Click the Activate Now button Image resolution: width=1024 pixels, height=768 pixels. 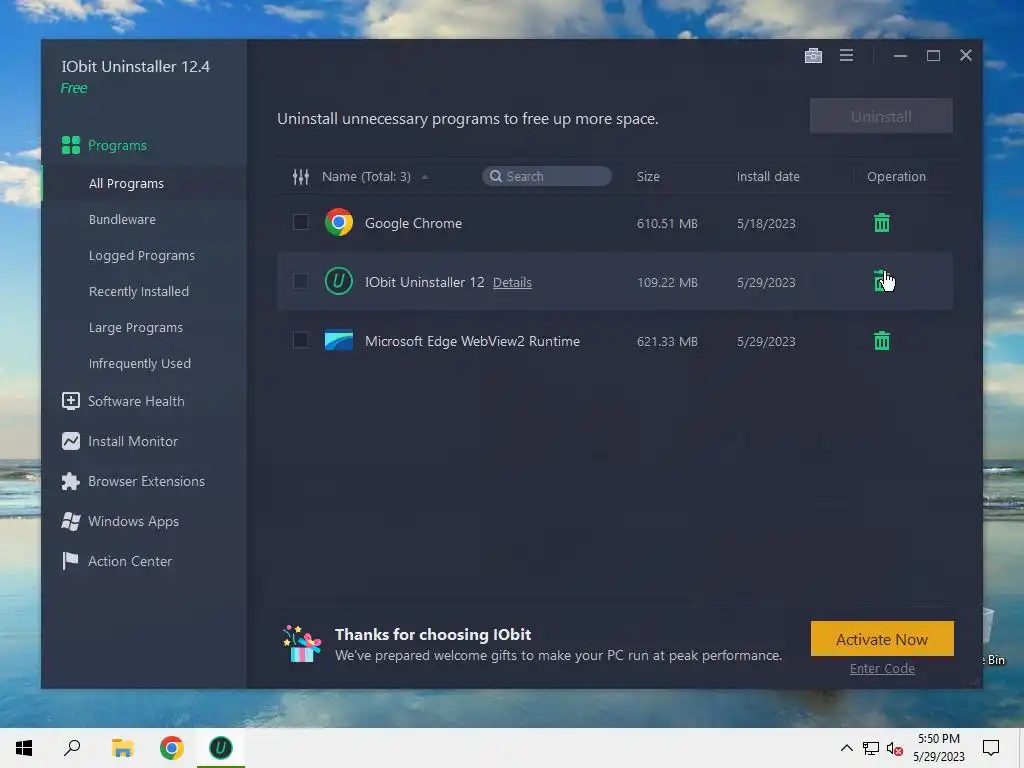(x=882, y=639)
